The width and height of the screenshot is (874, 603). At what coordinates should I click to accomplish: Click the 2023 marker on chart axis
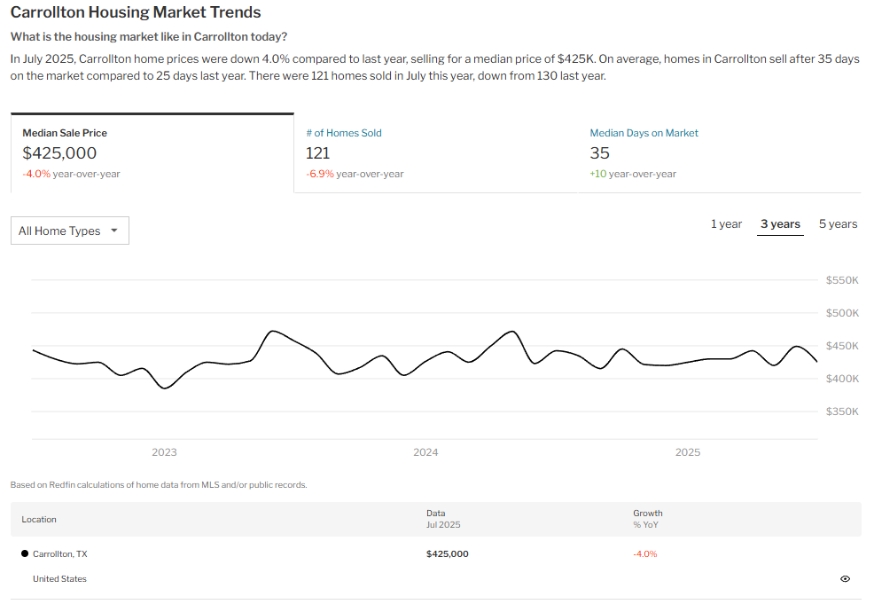pyautogui.click(x=164, y=453)
